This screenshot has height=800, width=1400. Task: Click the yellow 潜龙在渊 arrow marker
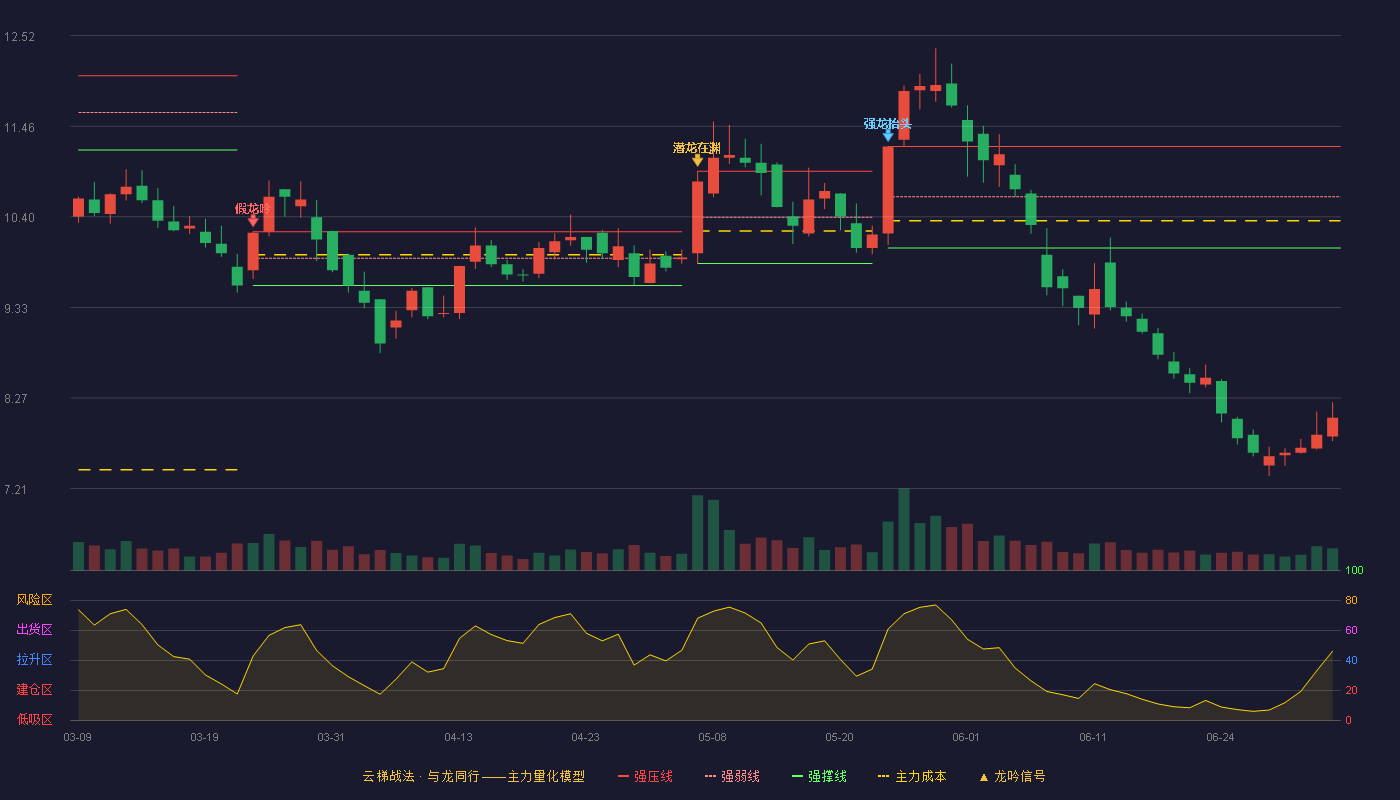tap(697, 160)
